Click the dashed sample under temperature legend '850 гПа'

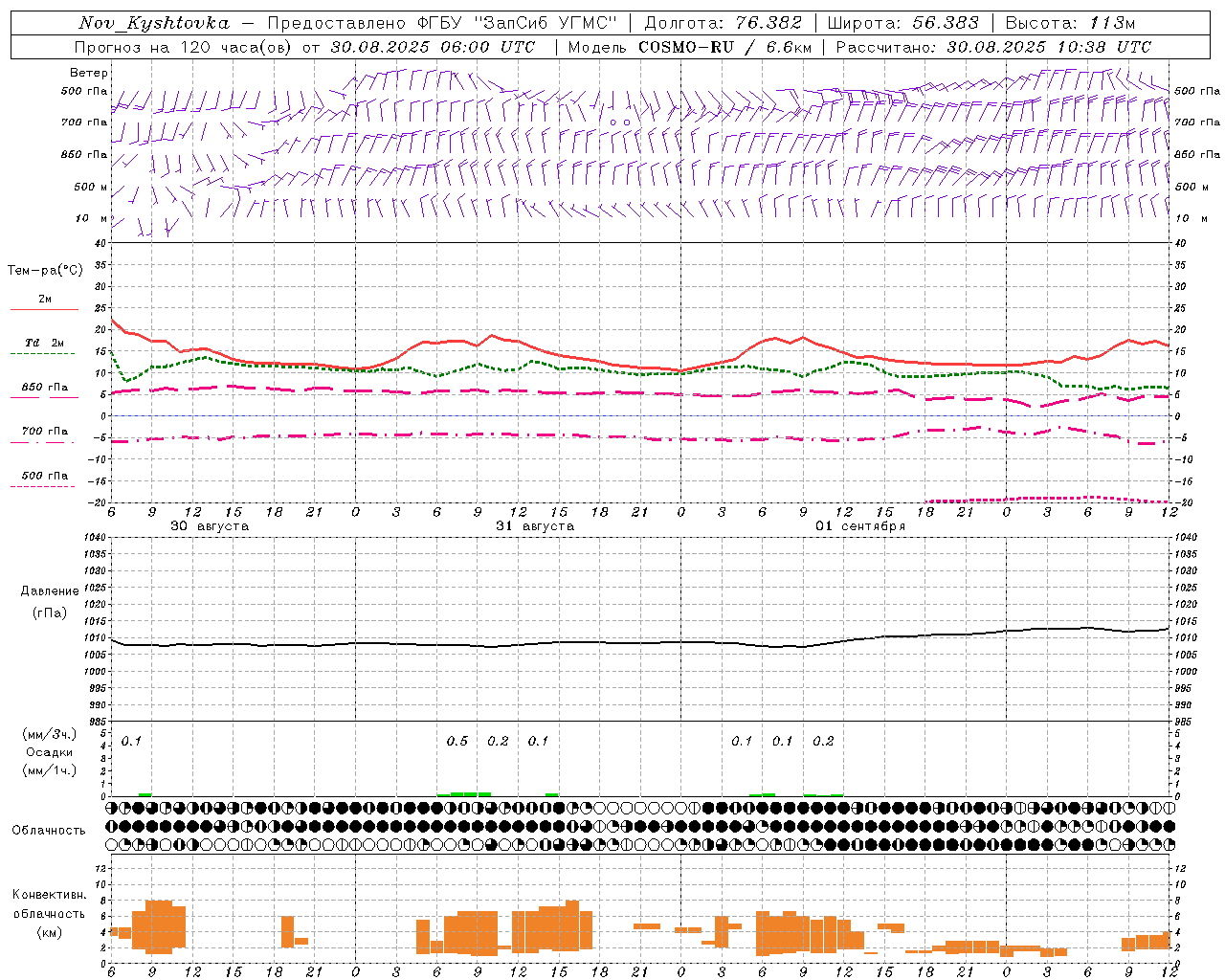42,397
